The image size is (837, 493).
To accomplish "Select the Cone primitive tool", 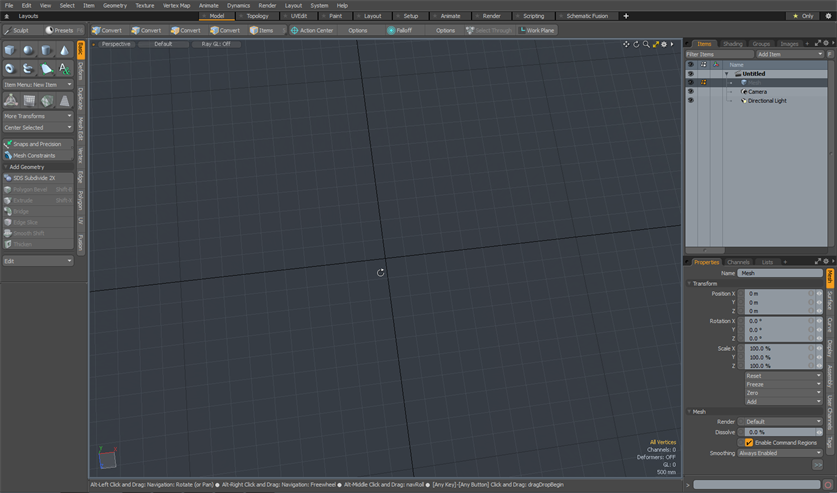I will [64, 50].
